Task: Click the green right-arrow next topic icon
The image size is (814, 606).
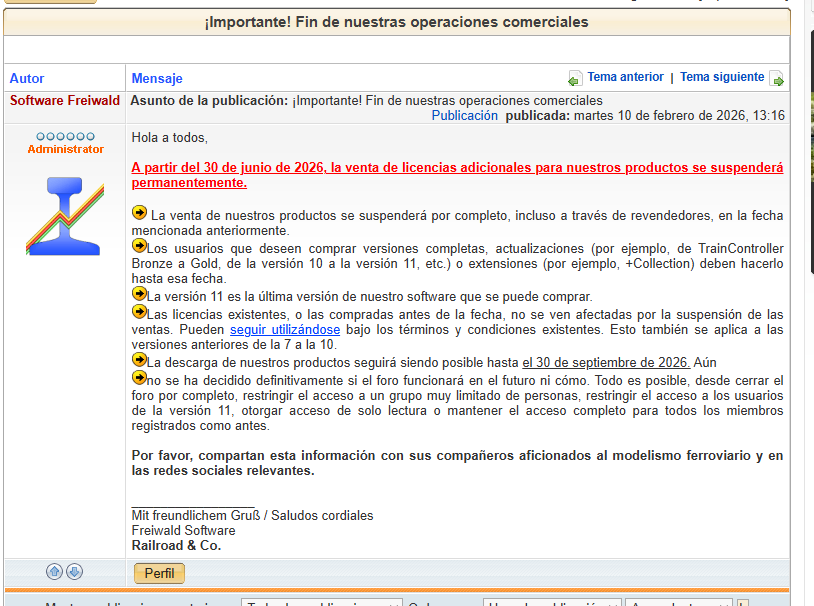Action: (777, 79)
